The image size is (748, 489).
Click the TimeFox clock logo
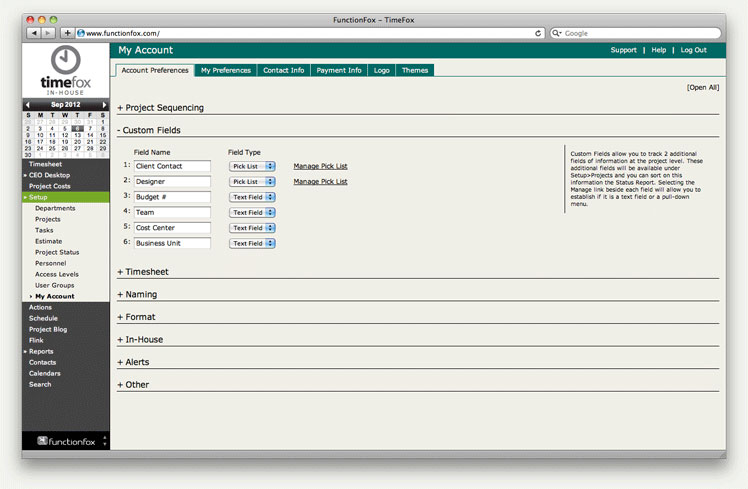[66, 59]
